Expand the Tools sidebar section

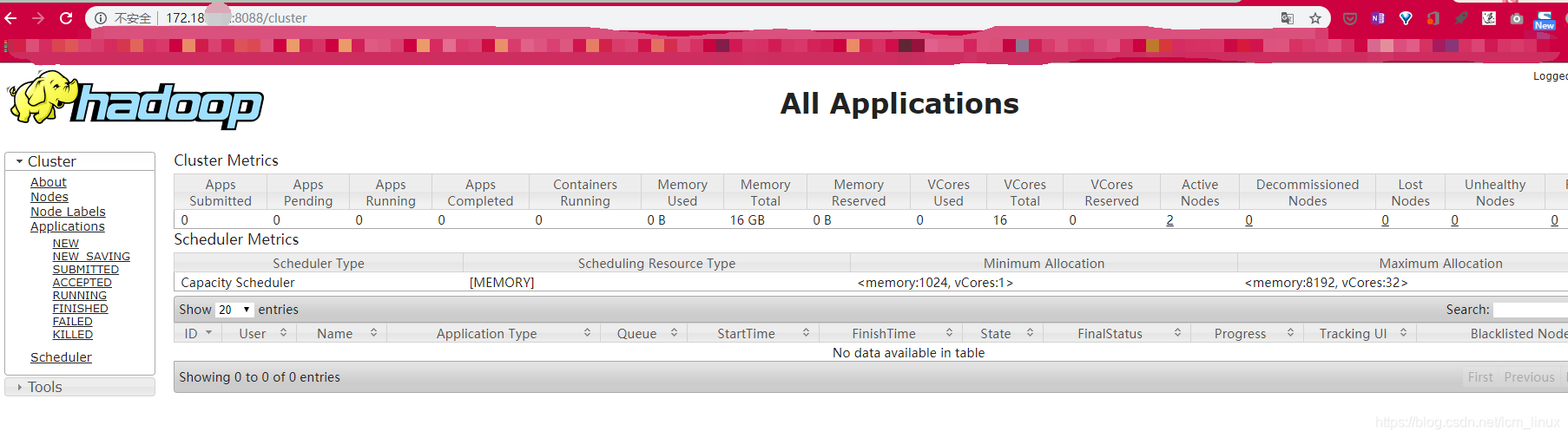(x=80, y=387)
